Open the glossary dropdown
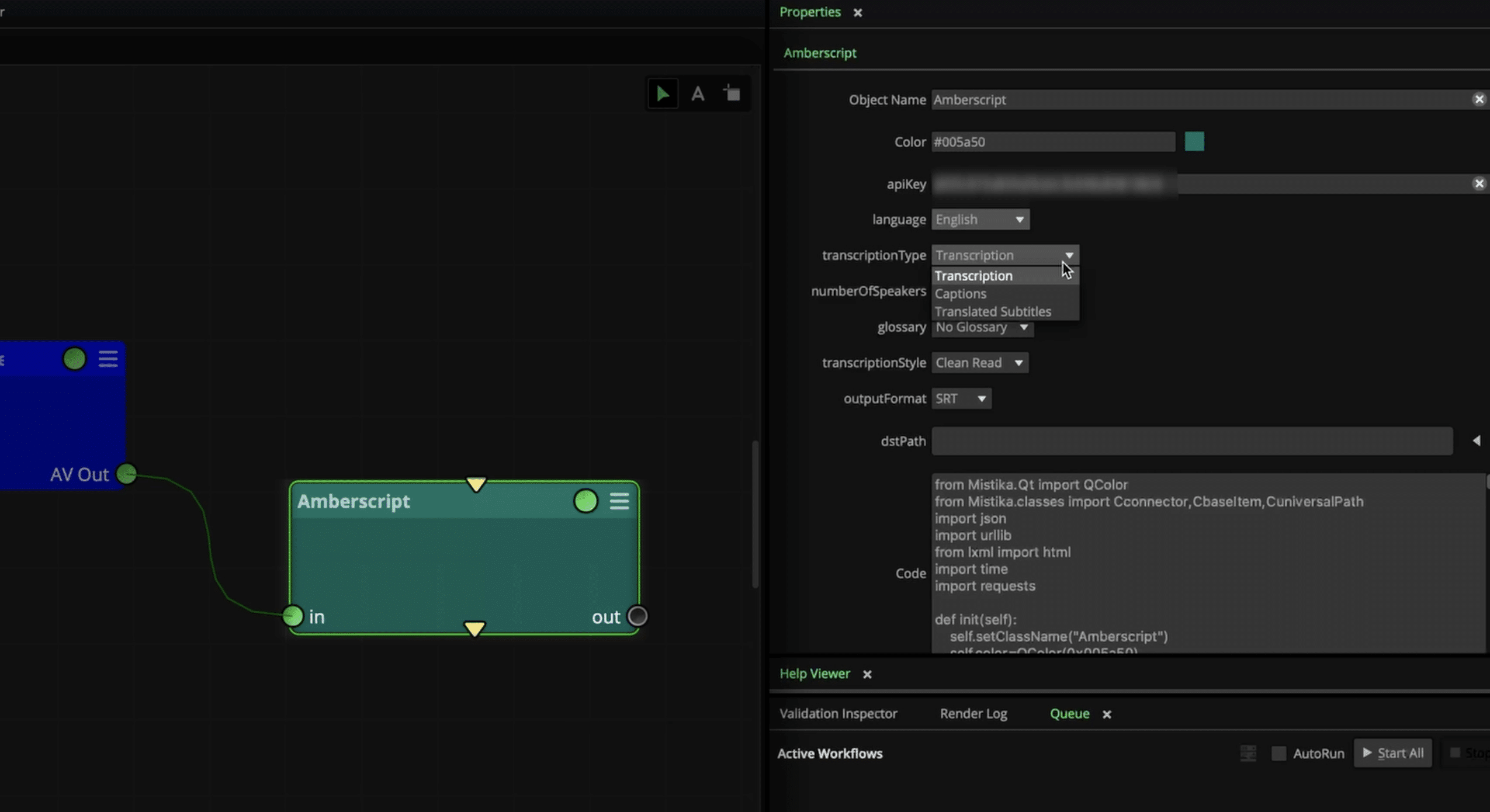 982,327
